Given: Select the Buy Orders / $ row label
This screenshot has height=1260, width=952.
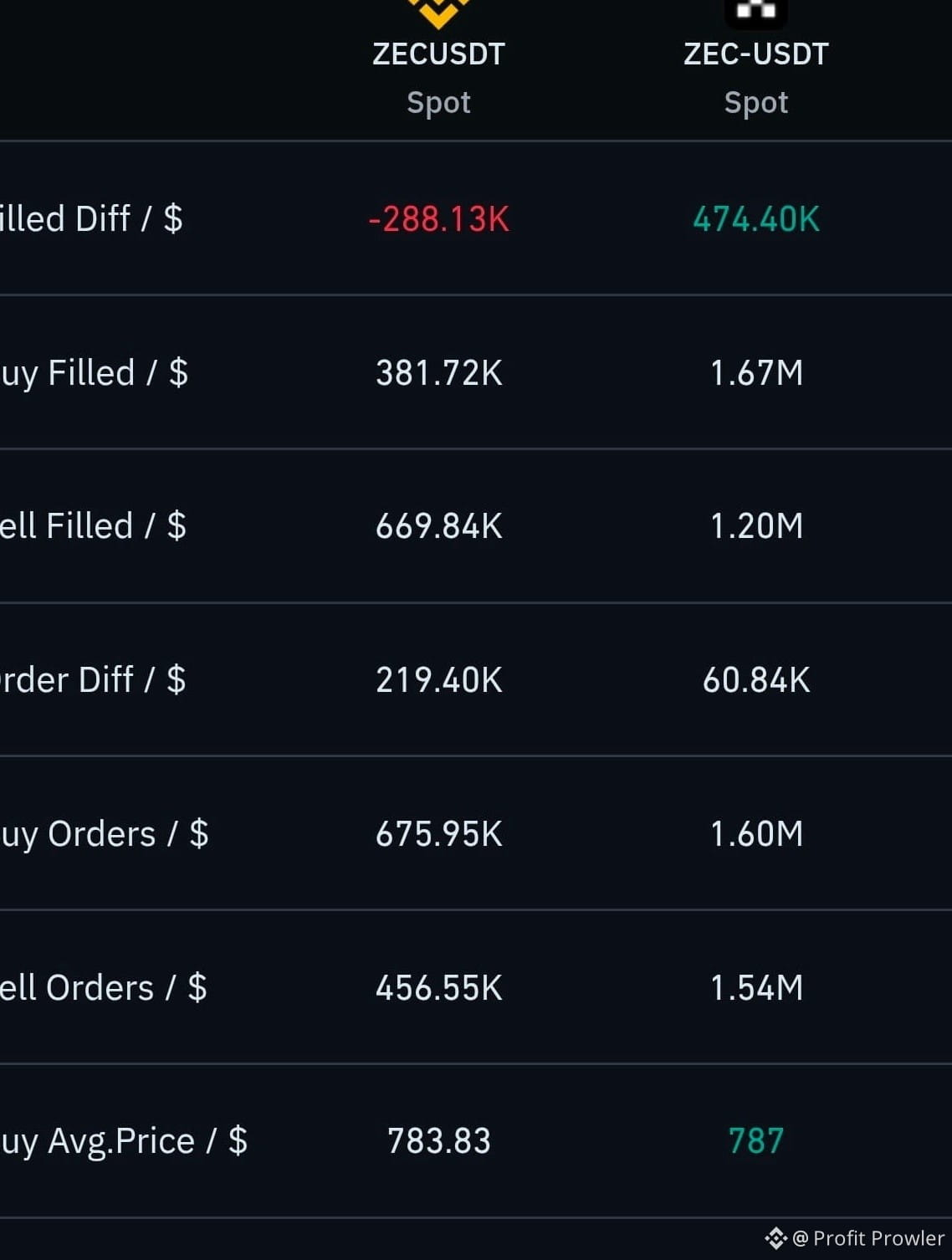Looking at the screenshot, I should (x=104, y=834).
